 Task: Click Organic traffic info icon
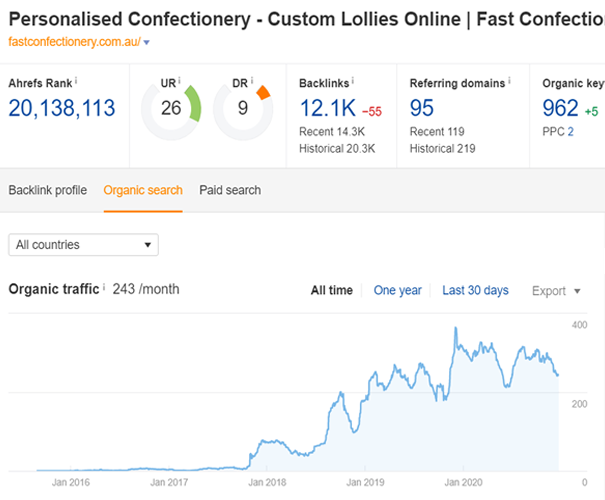click(104, 287)
